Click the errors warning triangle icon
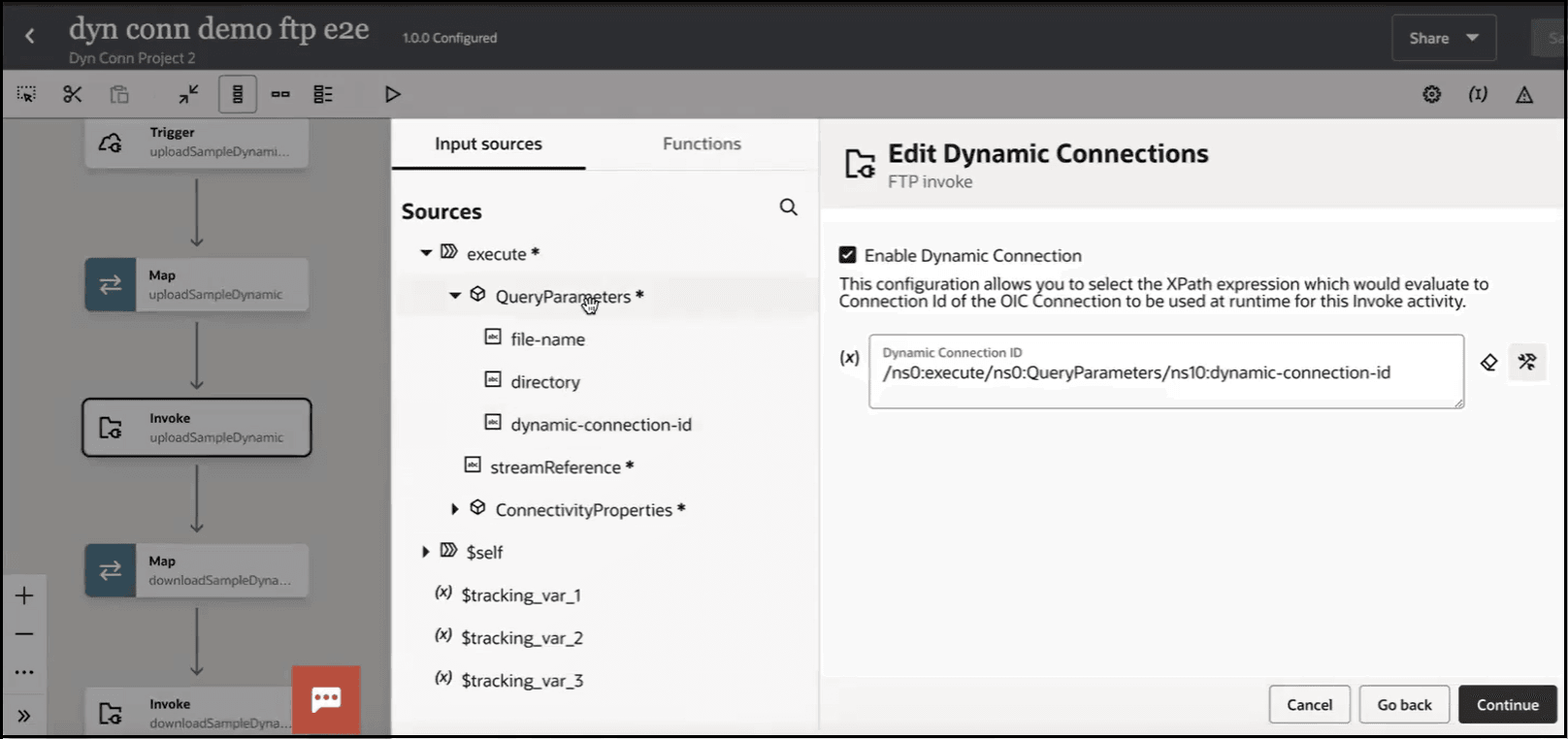Viewport: 1568px width, 739px height. 1524,94
